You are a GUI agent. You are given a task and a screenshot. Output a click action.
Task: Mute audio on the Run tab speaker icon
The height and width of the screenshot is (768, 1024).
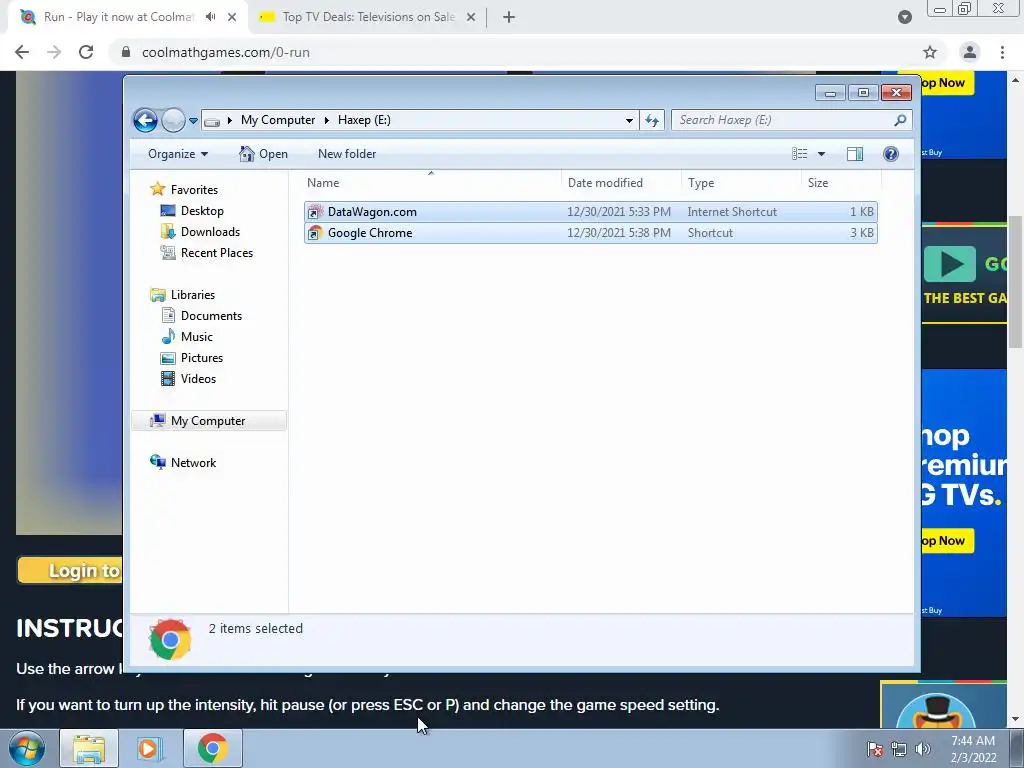click(x=210, y=17)
